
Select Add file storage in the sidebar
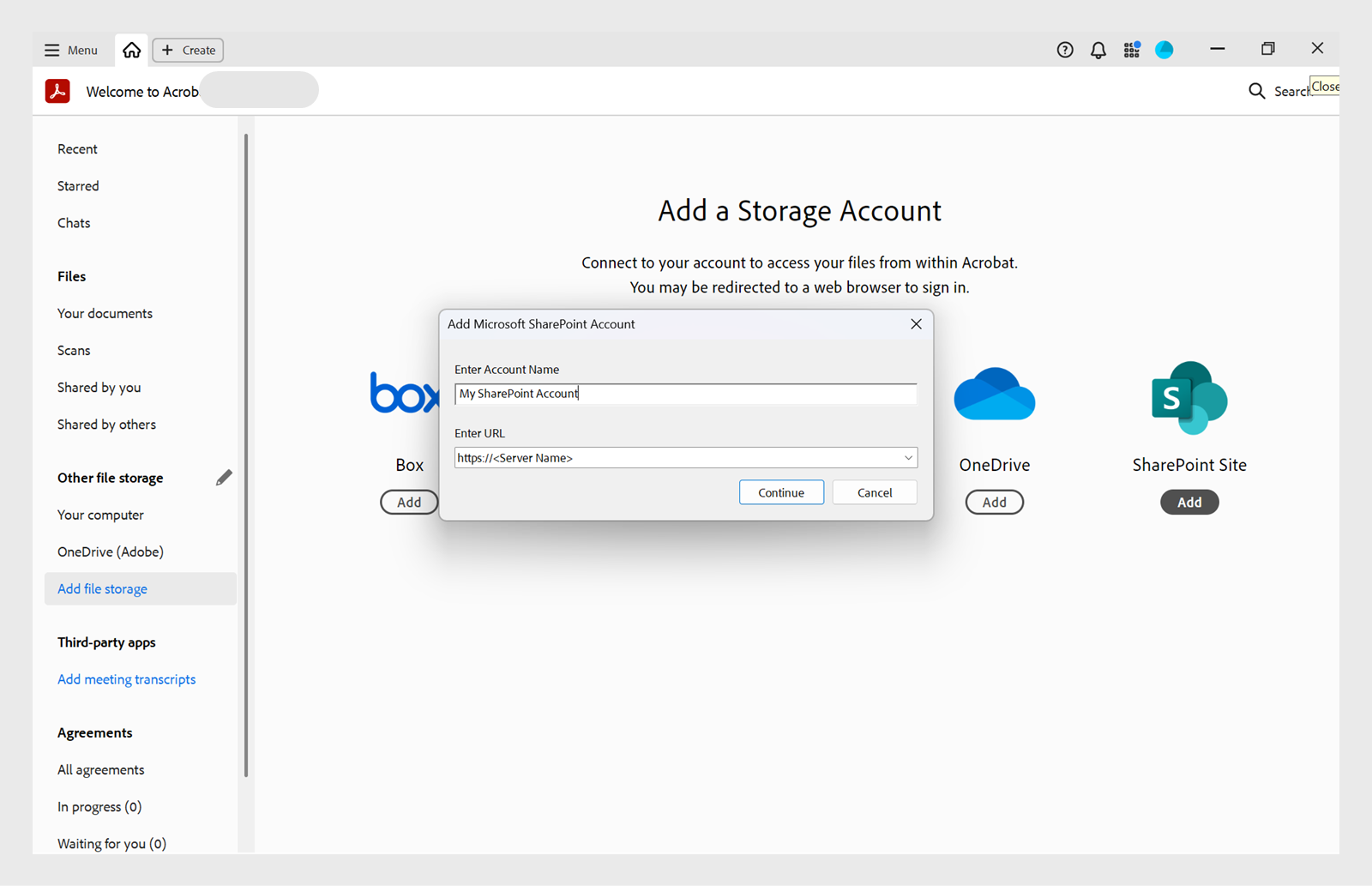pos(102,588)
